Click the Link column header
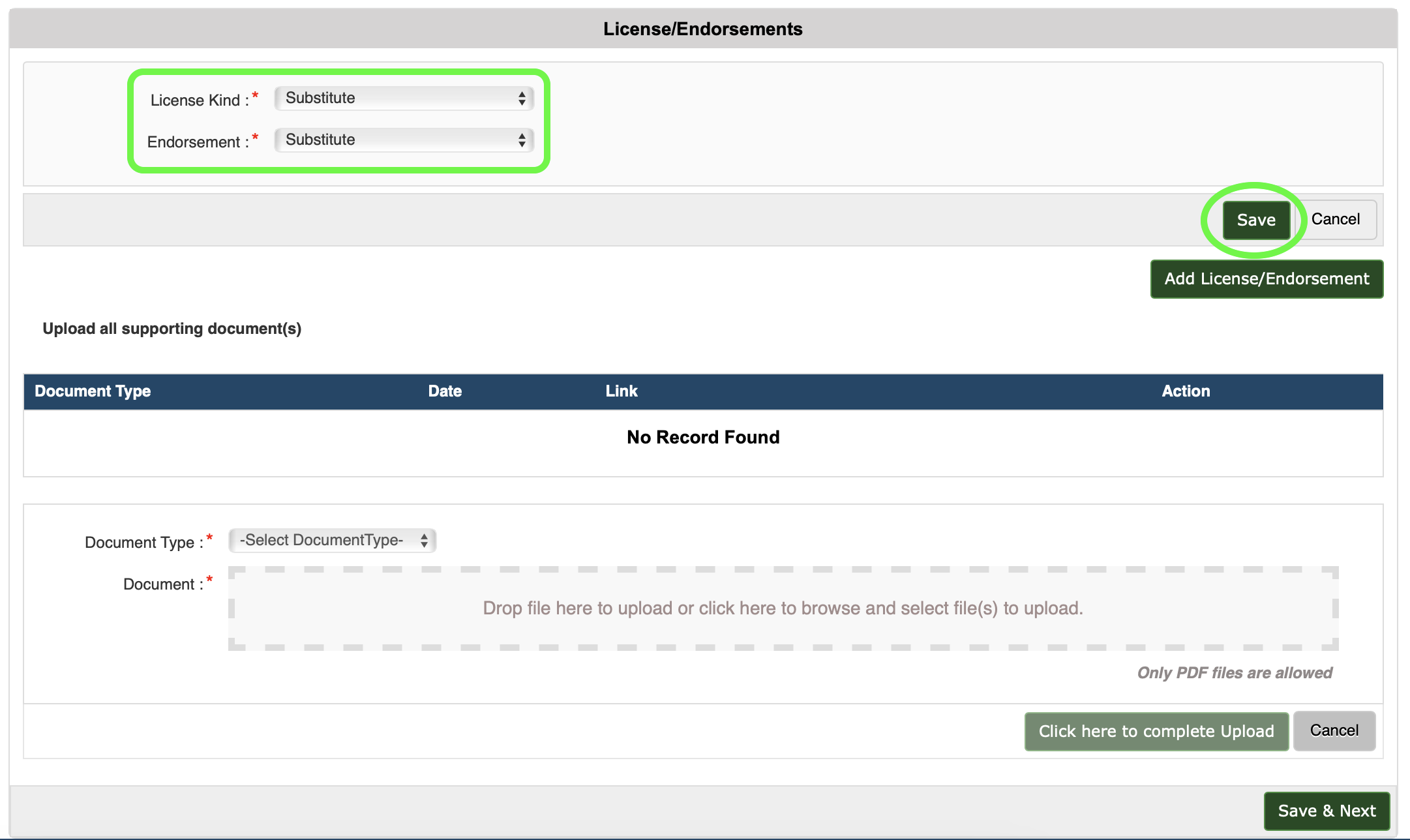 (621, 391)
